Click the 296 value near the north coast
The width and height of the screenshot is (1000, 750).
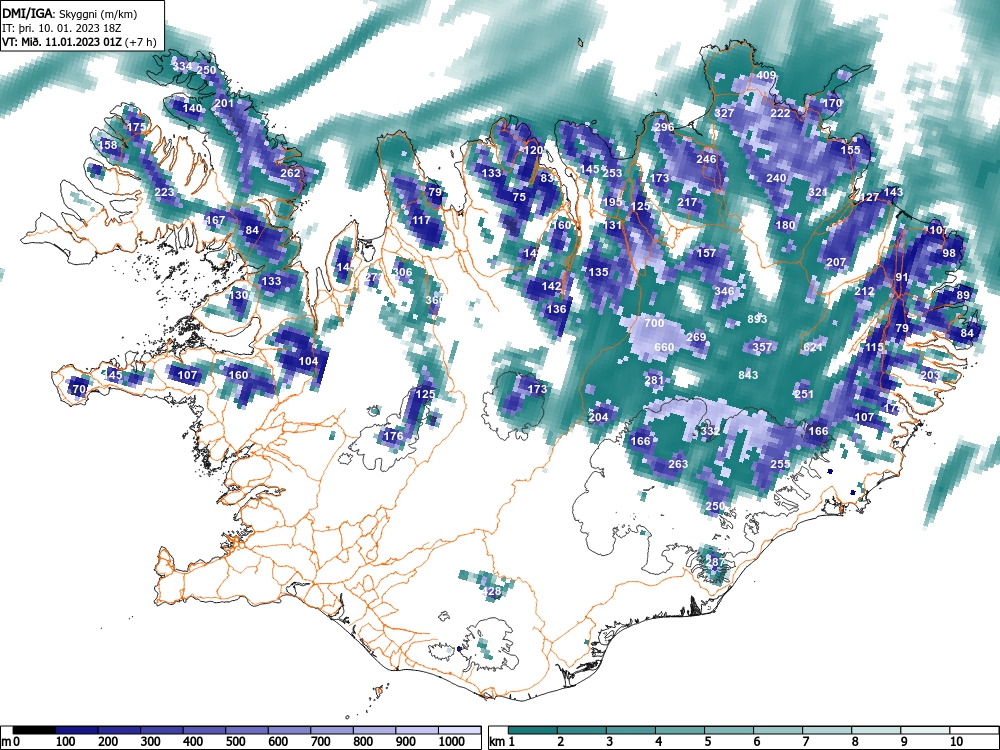pos(664,127)
